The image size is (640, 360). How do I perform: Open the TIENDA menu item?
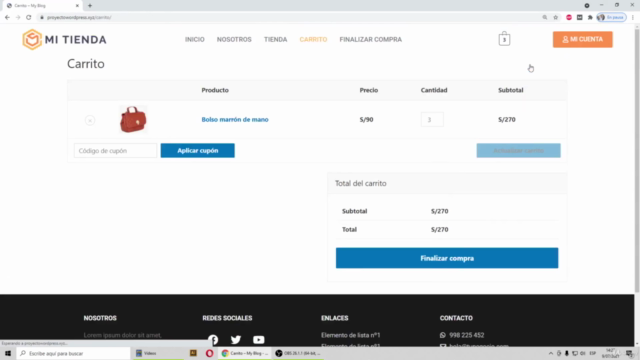(x=276, y=40)
